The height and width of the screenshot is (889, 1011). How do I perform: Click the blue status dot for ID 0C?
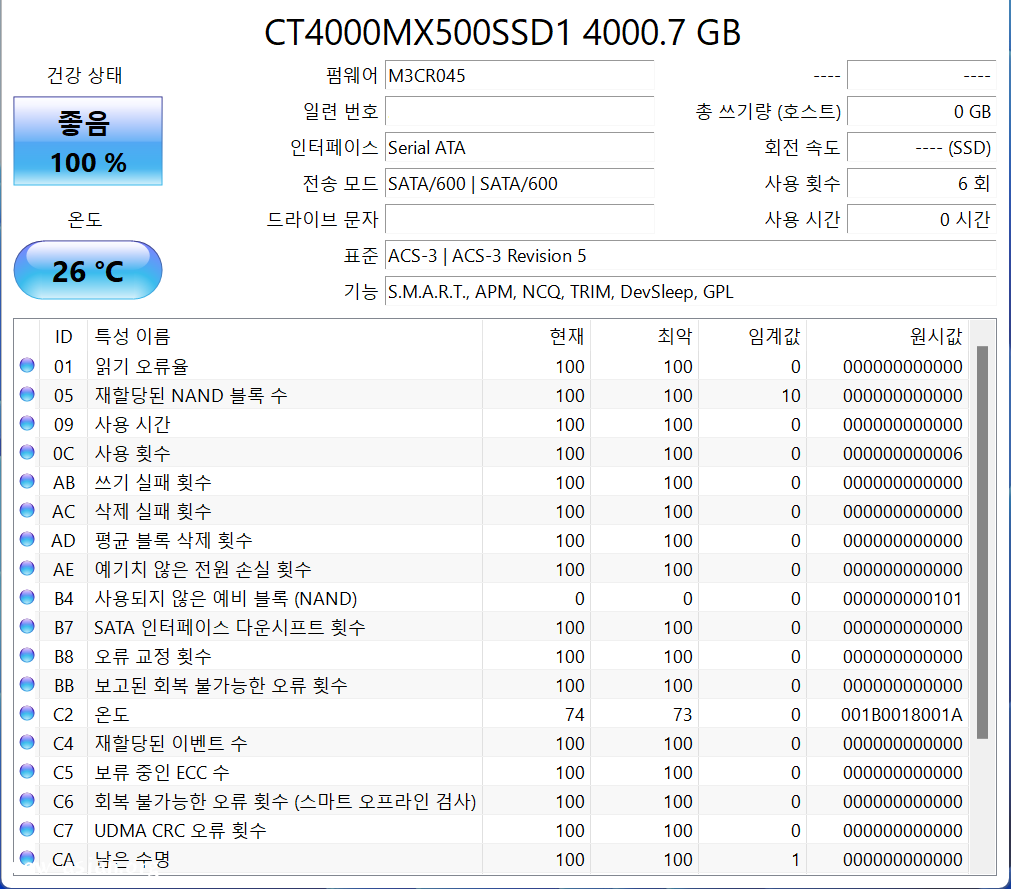coord(27,452)
